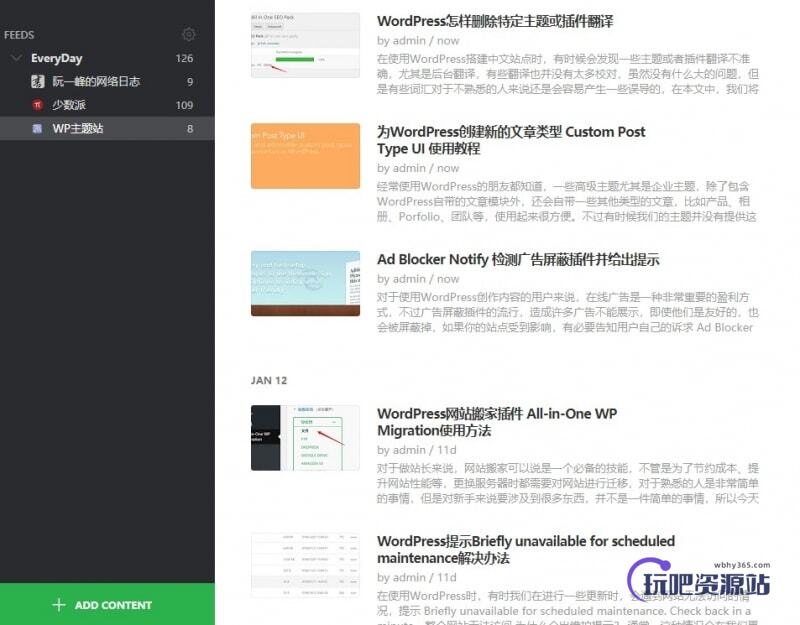The width and height of the screenshot is (800, 625).
Task: Click the unread count 109 for 少数派
Action: click(x=184, y=105)
